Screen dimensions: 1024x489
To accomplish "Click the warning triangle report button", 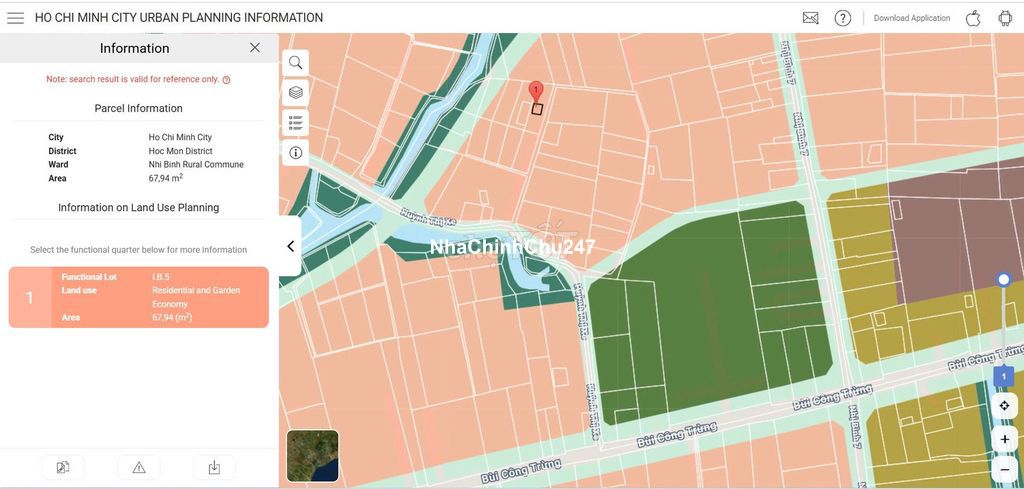I will [x=139, y=467].
